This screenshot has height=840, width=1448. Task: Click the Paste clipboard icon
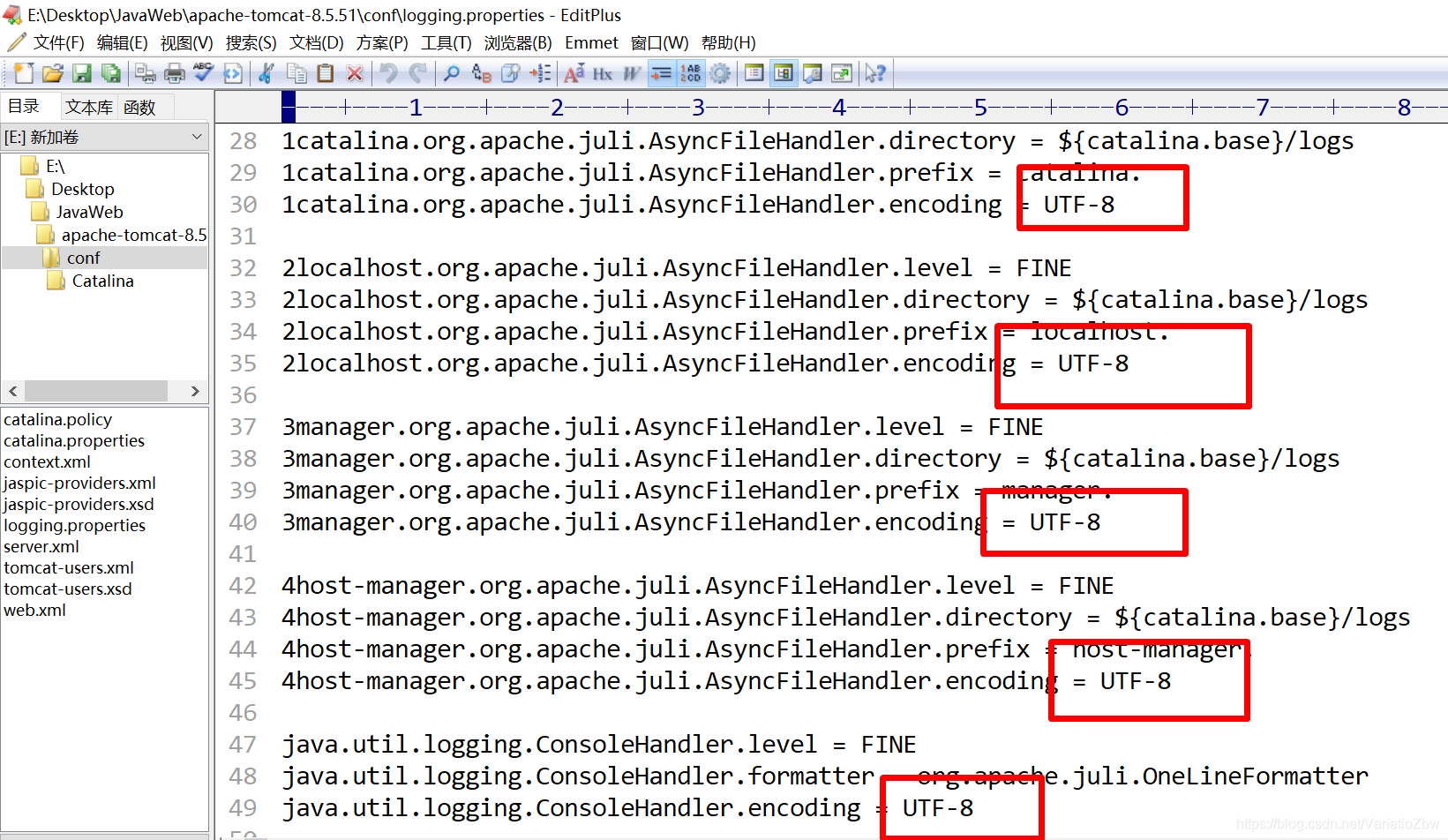pos(326,73)
